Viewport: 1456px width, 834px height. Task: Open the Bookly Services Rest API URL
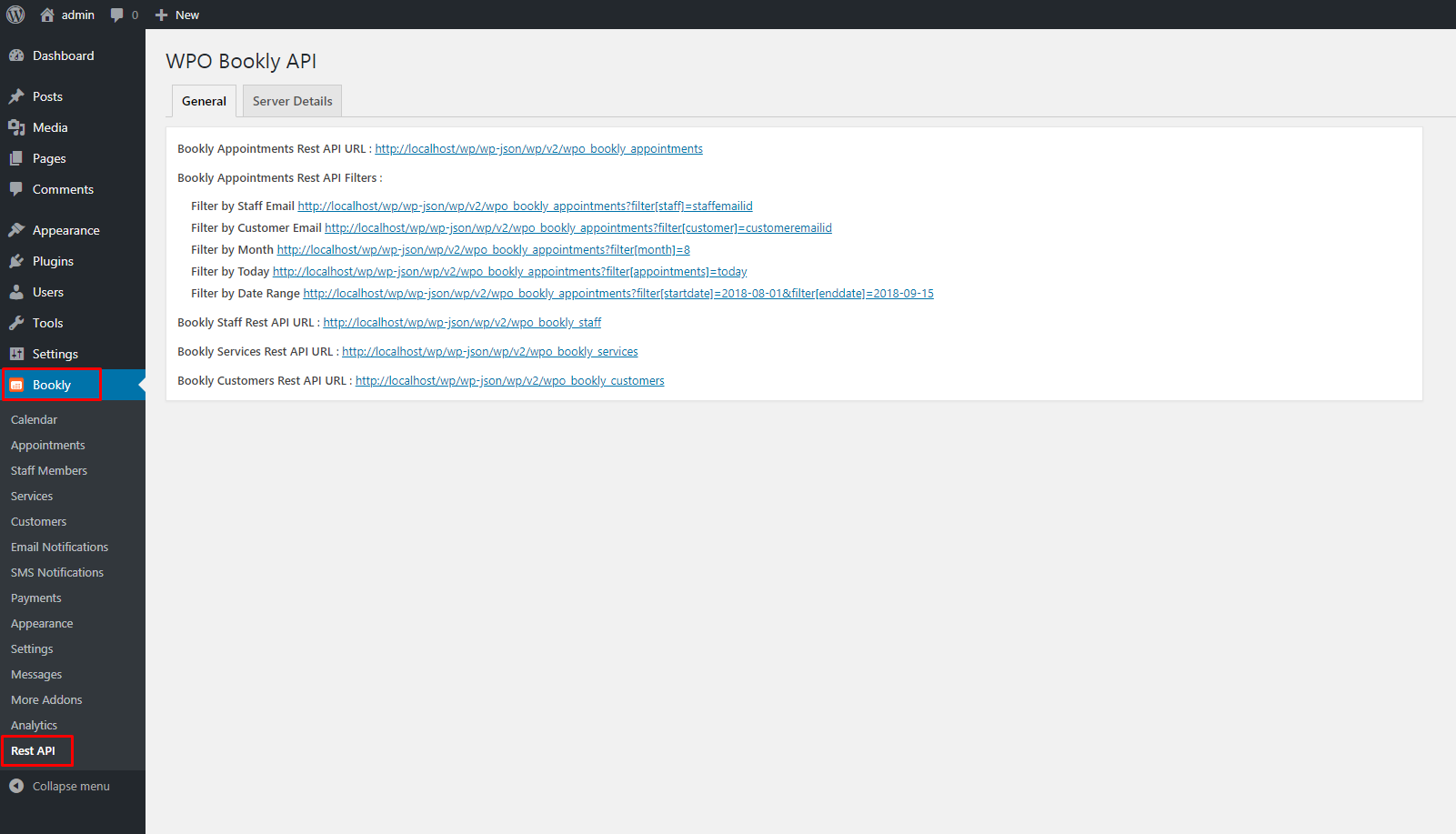490,351
